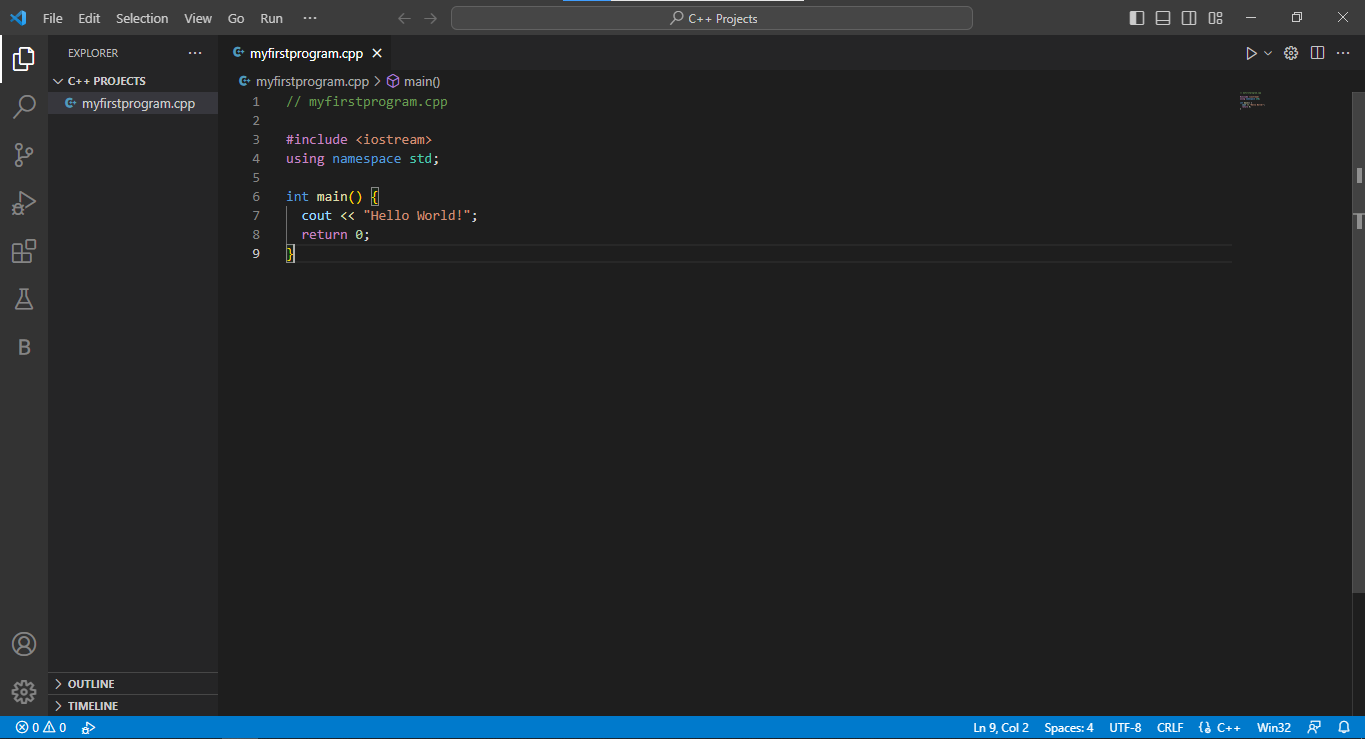This screenshot has height=739, width=1365.
Task: Click Ln 9, Col 2 in status bar
Action: point(1001,728)
